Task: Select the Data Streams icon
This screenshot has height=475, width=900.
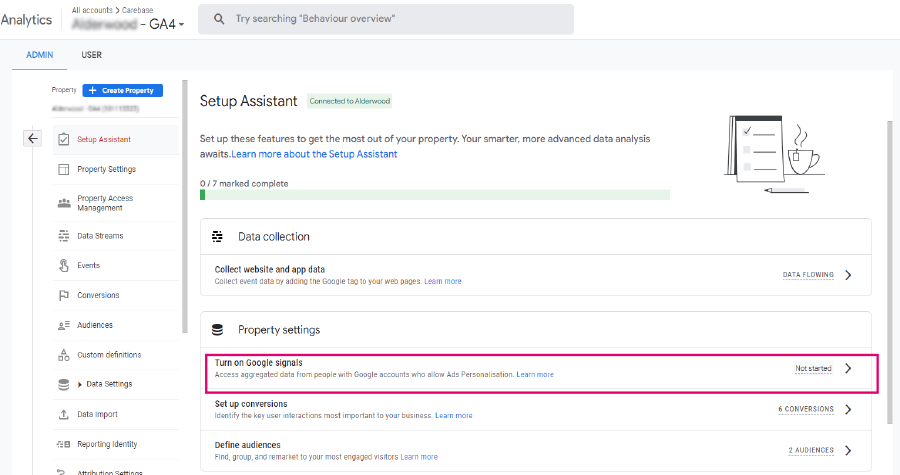Action: [64, 236]
